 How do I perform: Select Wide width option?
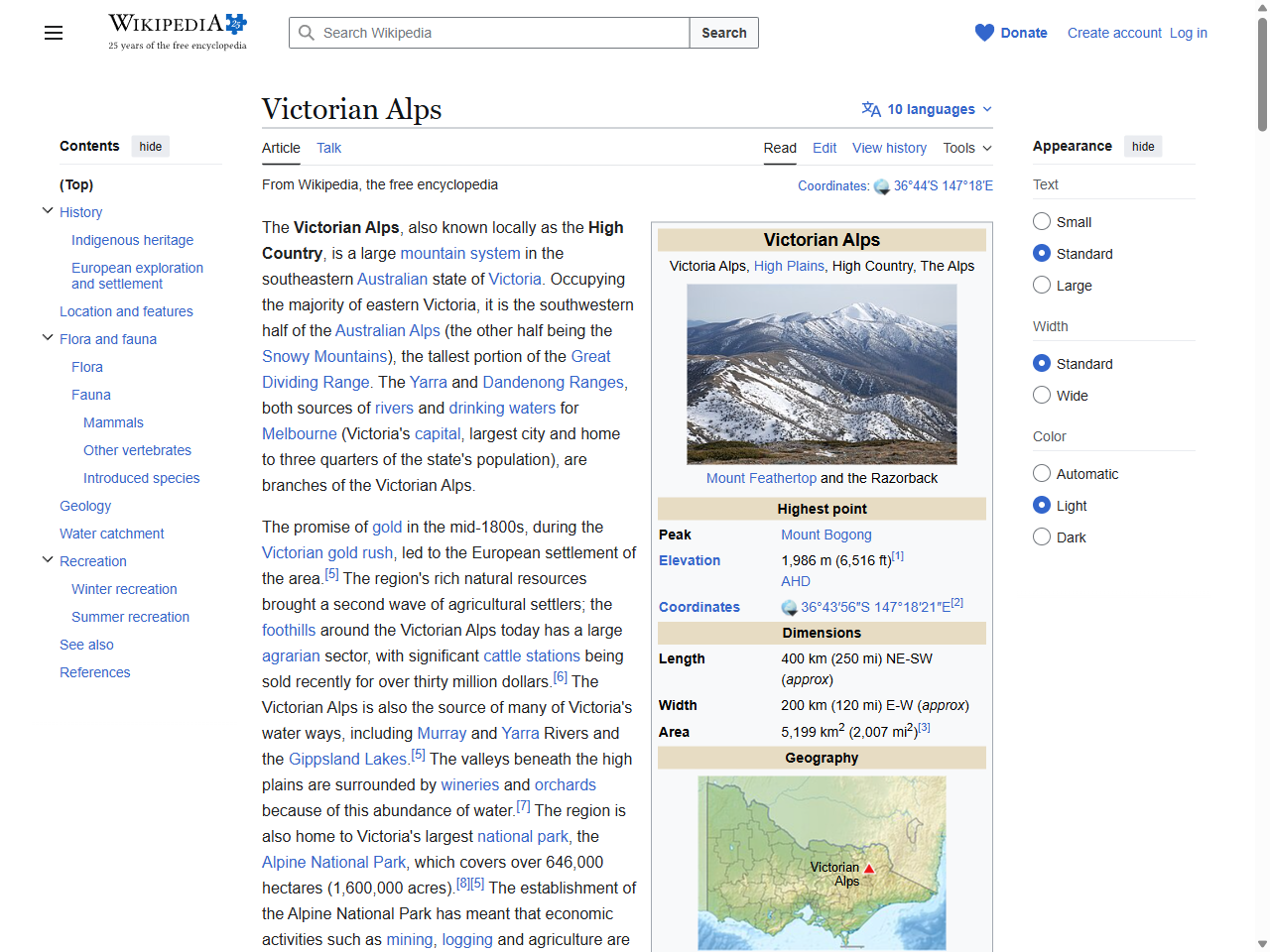pyautogui.click(x=1042, y=396)
